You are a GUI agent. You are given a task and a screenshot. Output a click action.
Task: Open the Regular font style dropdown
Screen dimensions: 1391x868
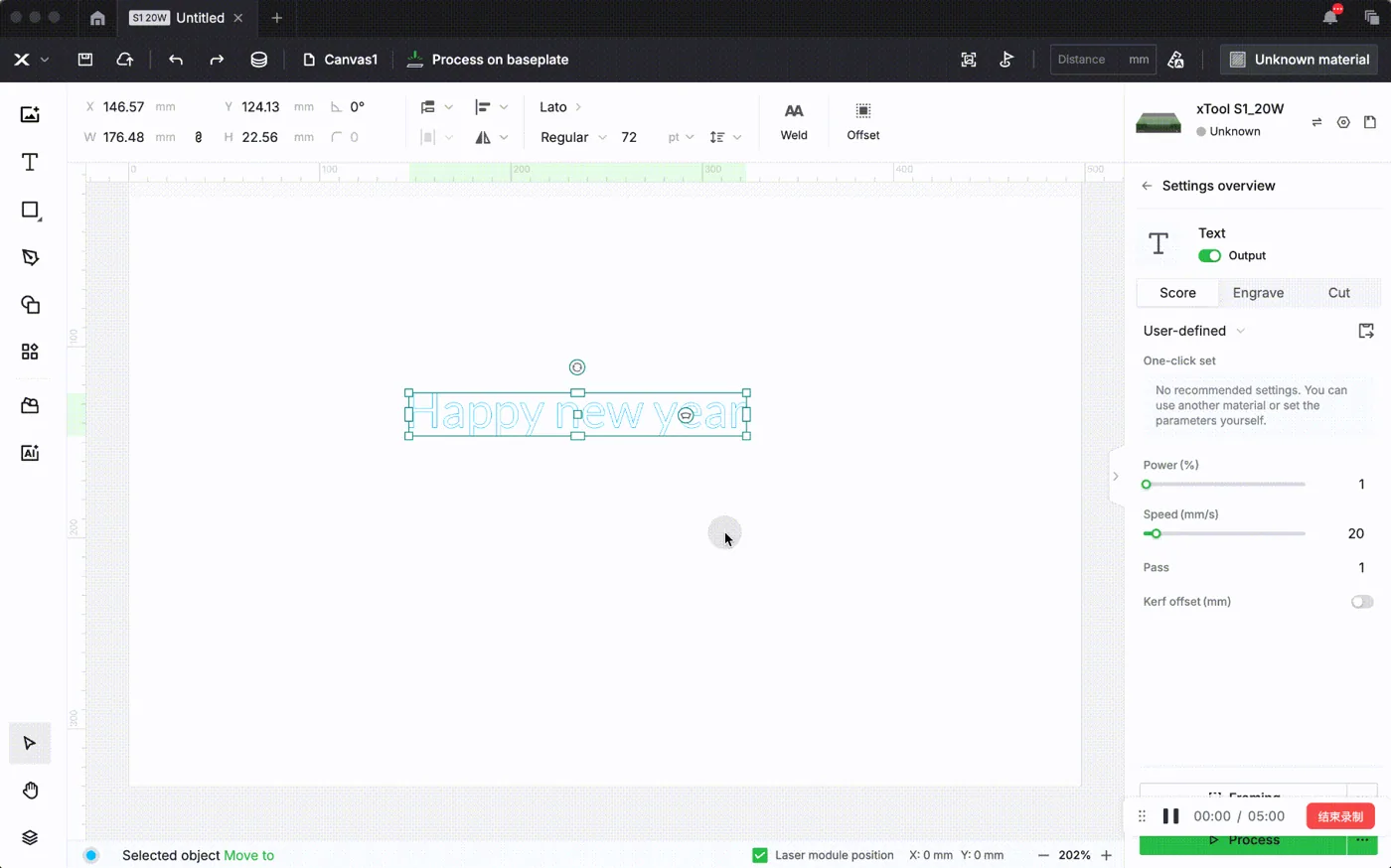(x=573, y=137)
